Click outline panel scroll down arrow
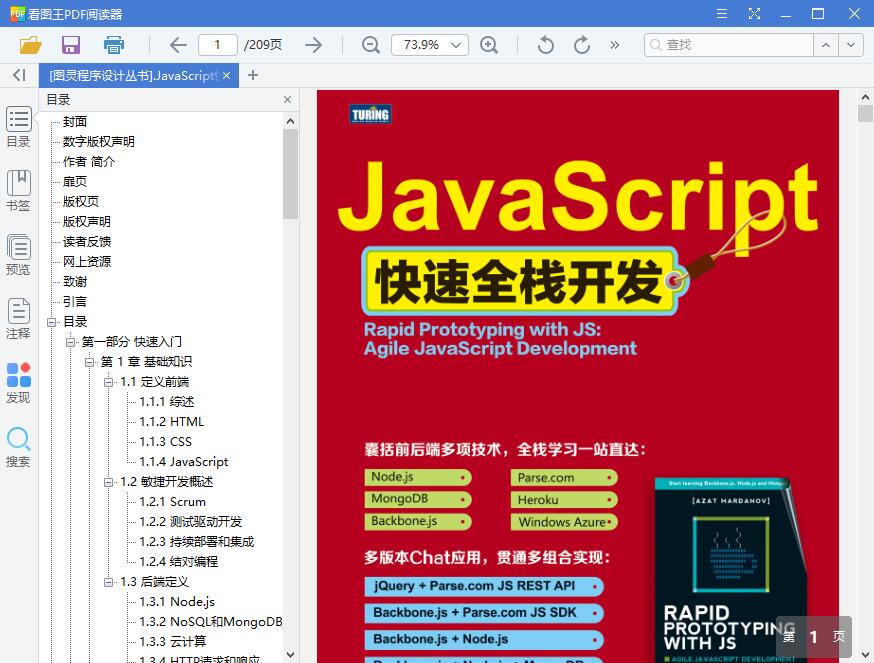874x663 pixels. coord(290,655)
